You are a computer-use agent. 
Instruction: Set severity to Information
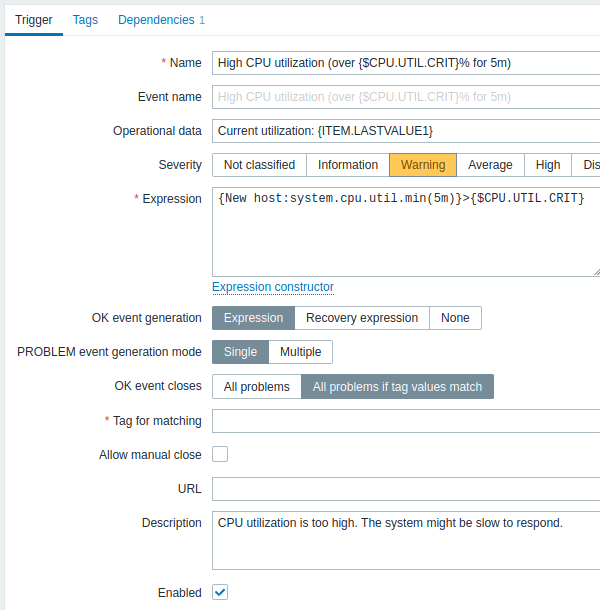coord(348,165)
